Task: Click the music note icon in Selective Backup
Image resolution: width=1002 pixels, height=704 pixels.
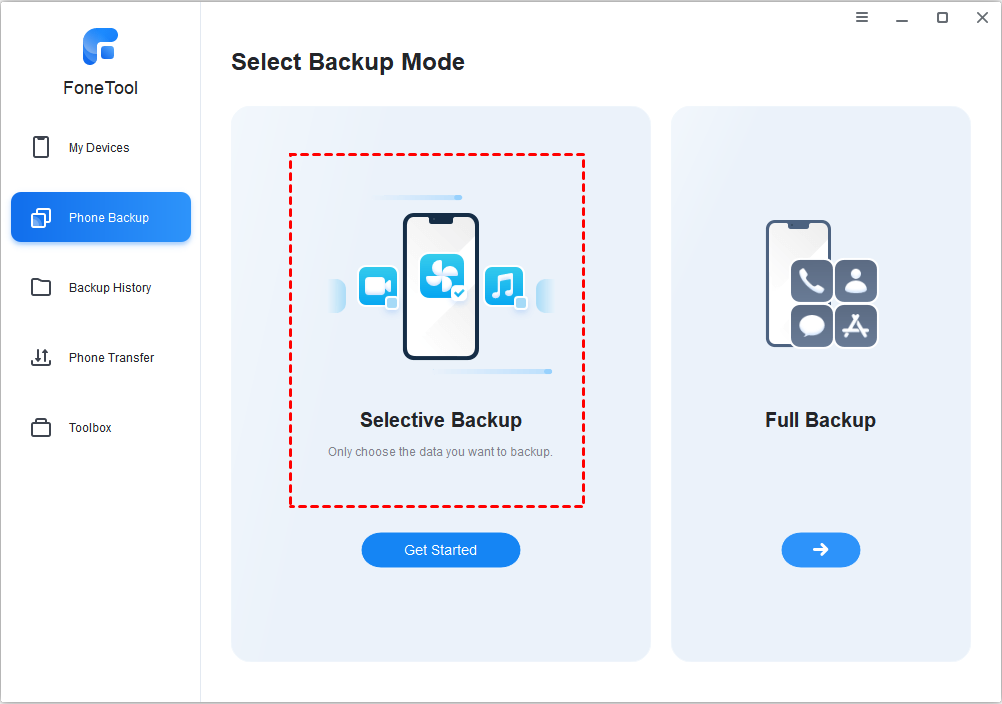Action: (504, 286)
